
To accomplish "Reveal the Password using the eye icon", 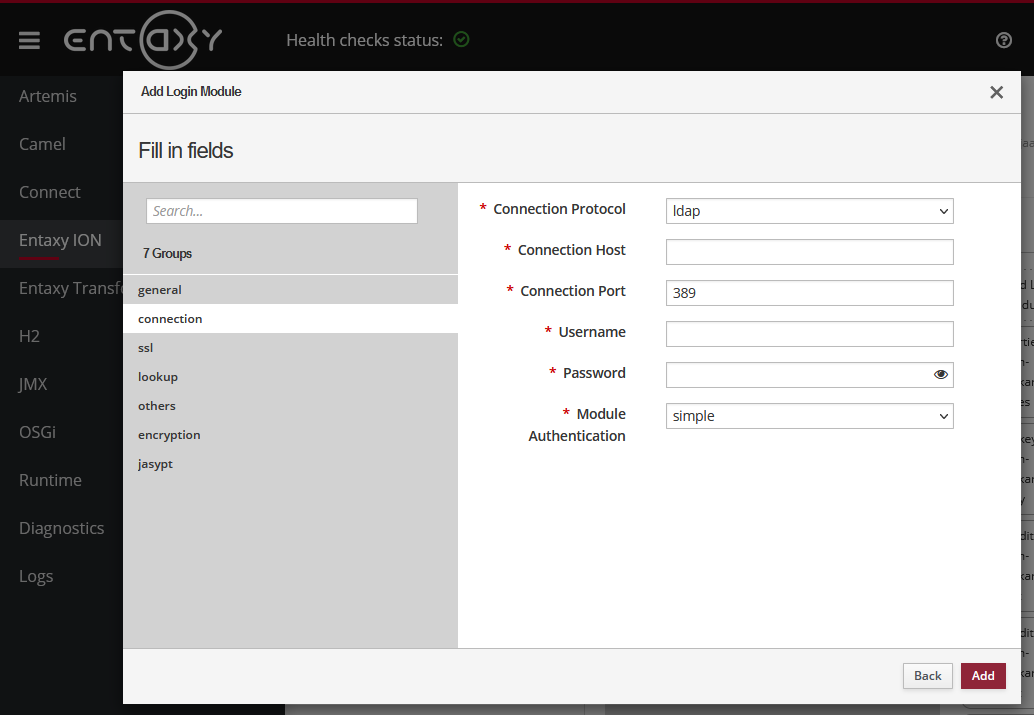I will [x=940, y=373].
